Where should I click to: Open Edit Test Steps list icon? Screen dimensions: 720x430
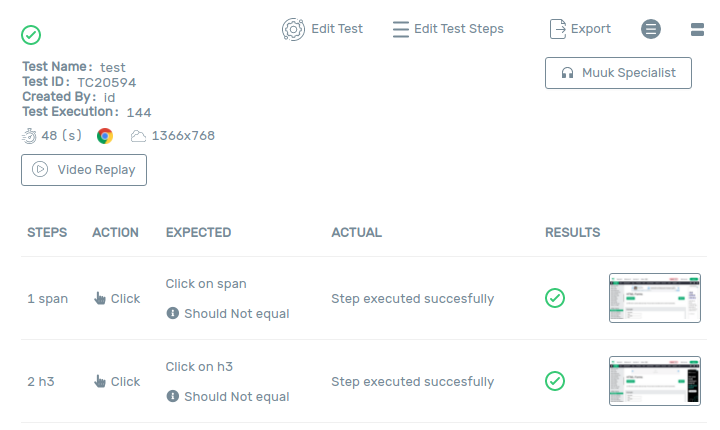click(x=401, y=29)
